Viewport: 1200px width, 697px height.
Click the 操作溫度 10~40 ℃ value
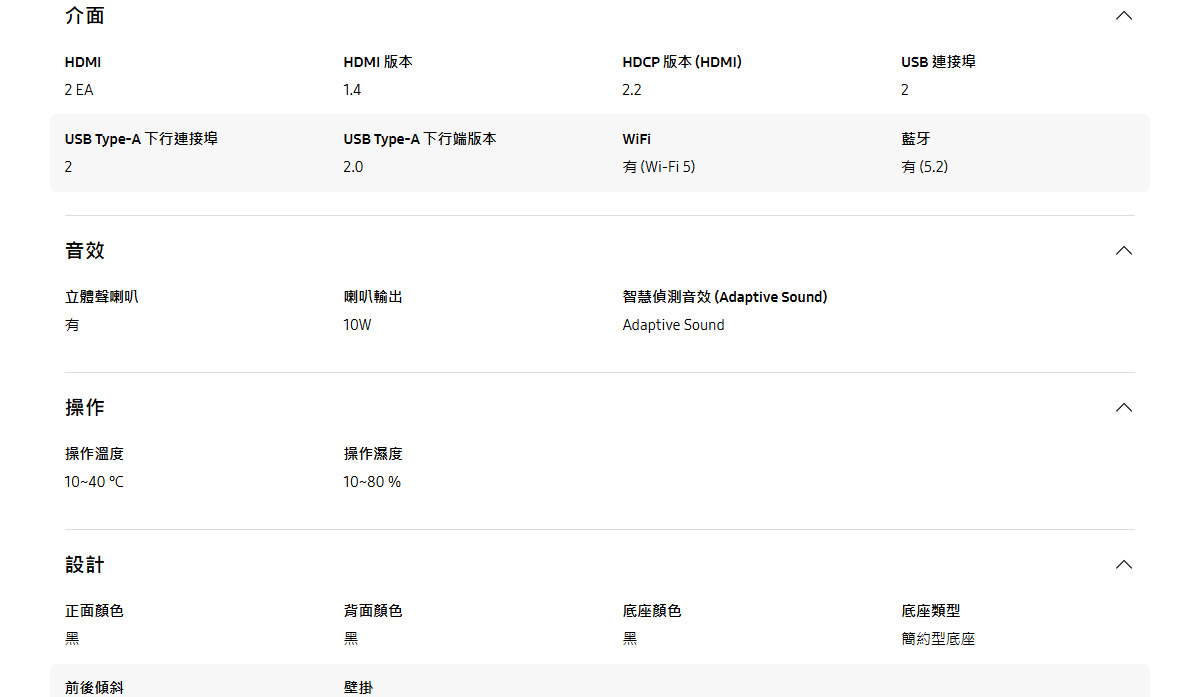[x=95, y=482]
